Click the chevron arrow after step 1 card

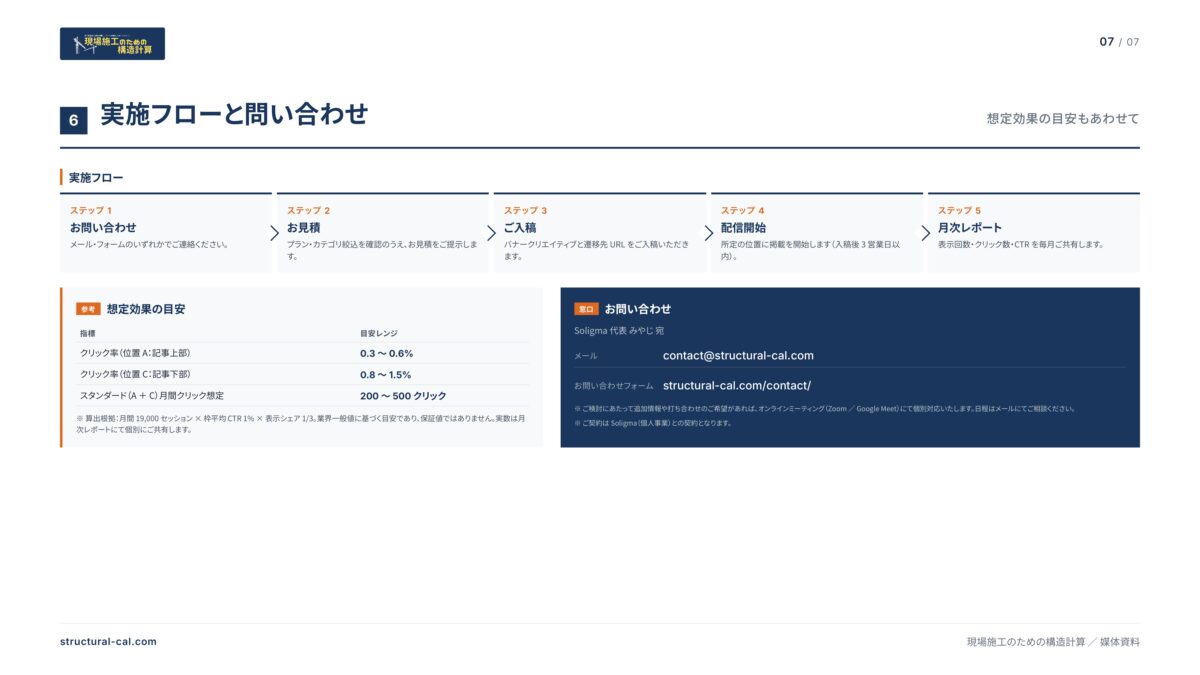tap(274, 233)
